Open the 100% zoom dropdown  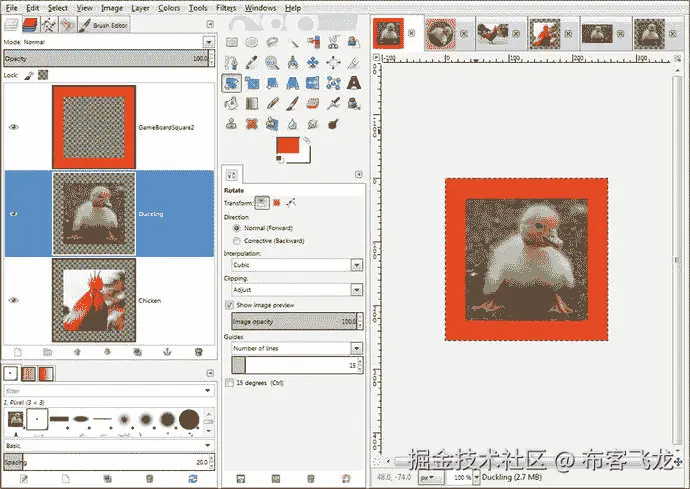(476, 477)
